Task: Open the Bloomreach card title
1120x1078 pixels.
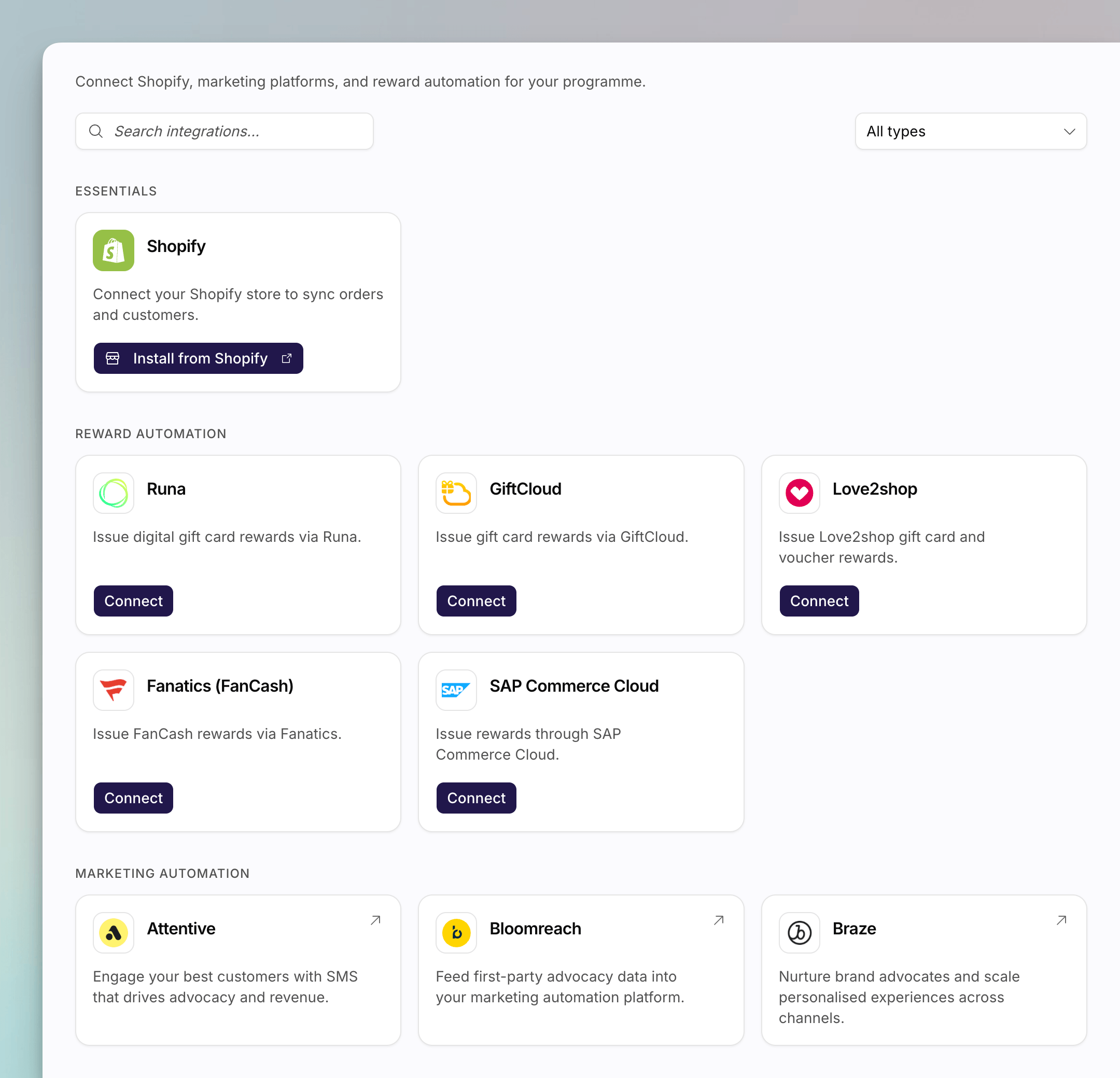Action: tap(535, 929)
